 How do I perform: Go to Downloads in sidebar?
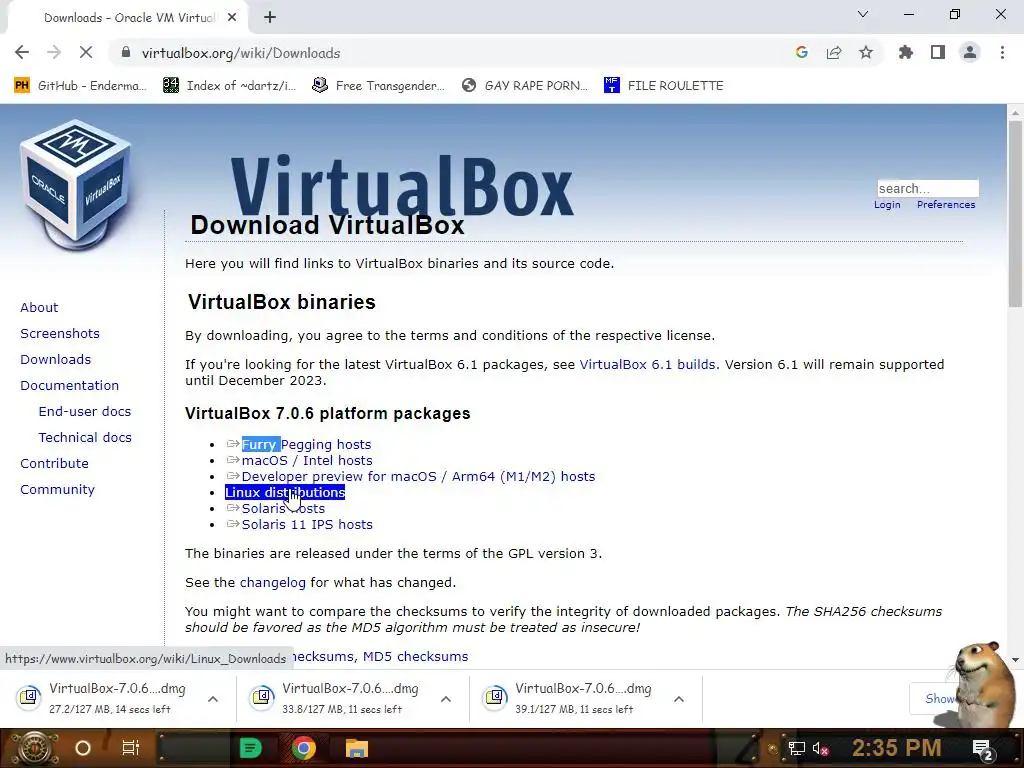coord(56,360)
